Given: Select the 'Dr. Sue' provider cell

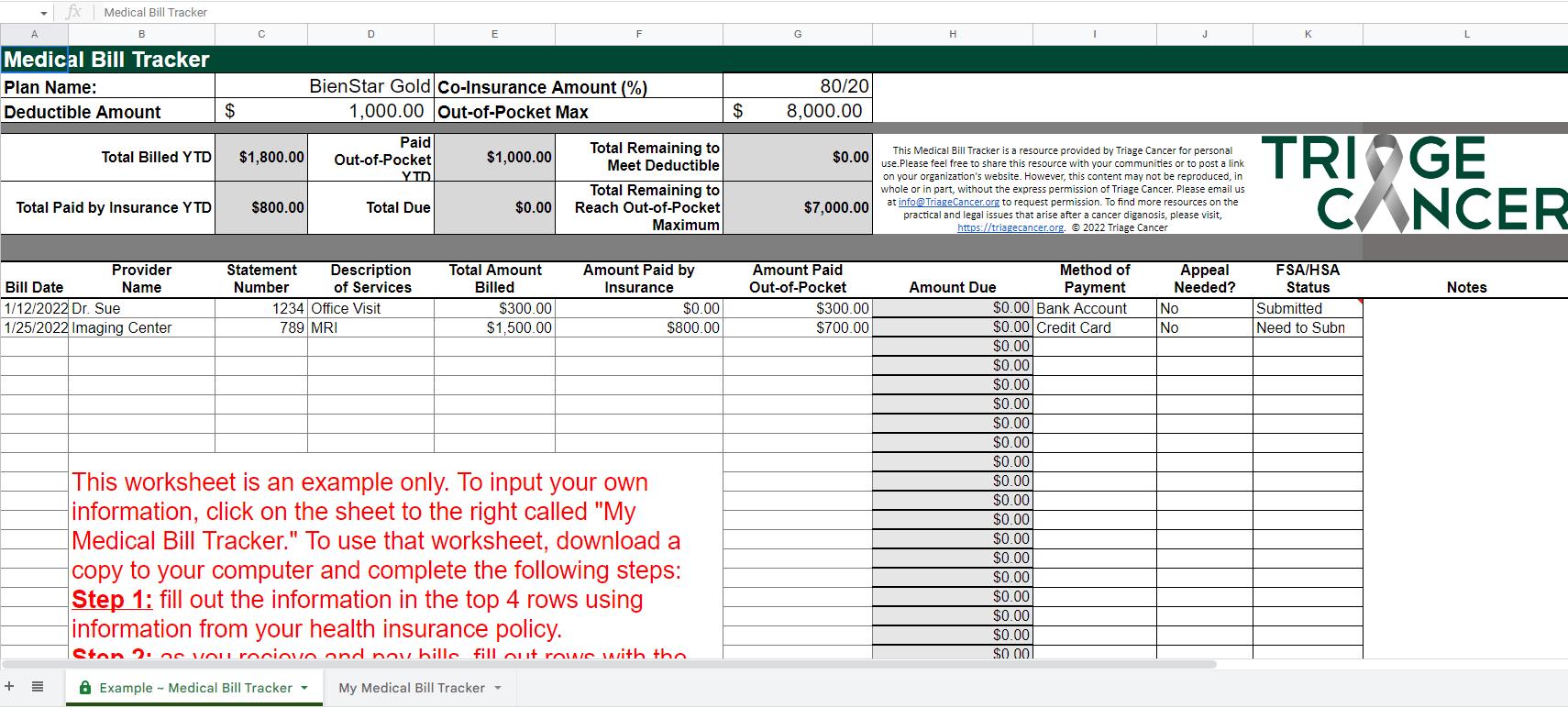Looking at the screenshot, I should [x=142, y=309].
